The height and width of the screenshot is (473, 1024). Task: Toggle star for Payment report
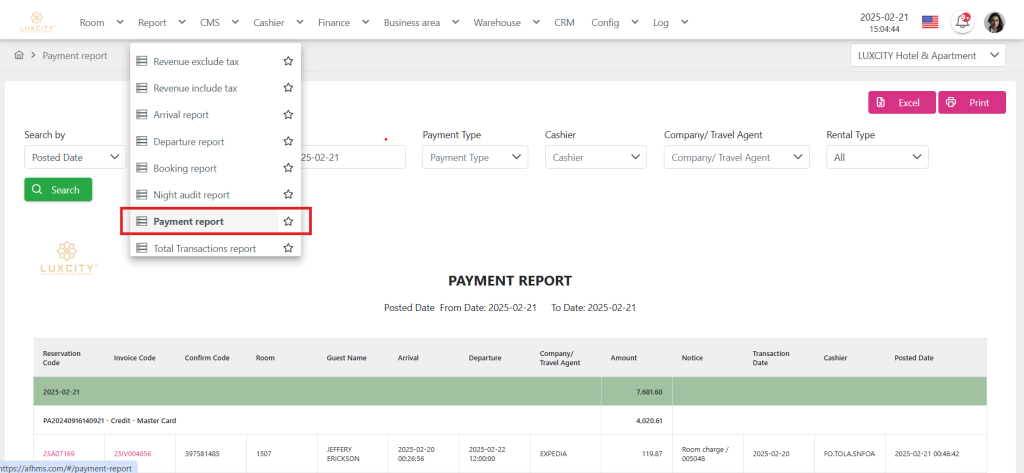pyautogui.click(x=288, y=221)
